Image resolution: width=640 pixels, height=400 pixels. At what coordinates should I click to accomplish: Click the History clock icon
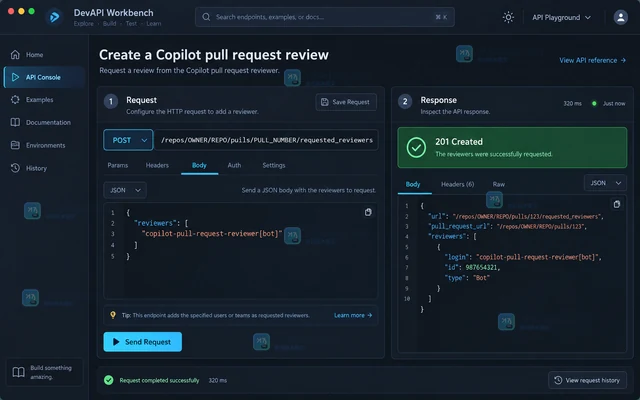pyautogui.click(x=15, y=168)
